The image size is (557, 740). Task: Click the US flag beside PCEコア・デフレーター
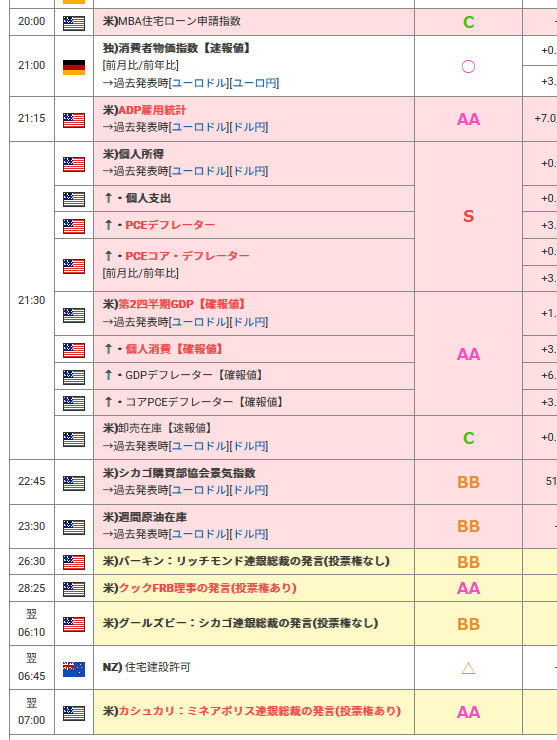pos(74,266)
